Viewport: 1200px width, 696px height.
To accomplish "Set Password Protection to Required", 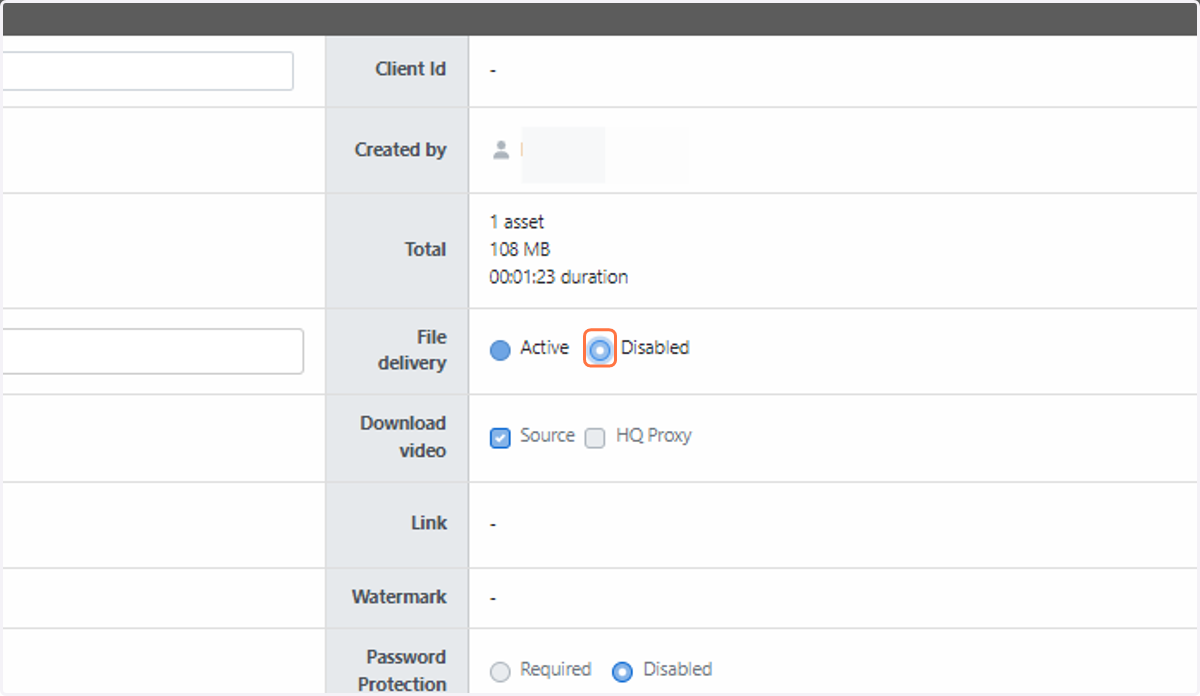I will pos(500,672).
